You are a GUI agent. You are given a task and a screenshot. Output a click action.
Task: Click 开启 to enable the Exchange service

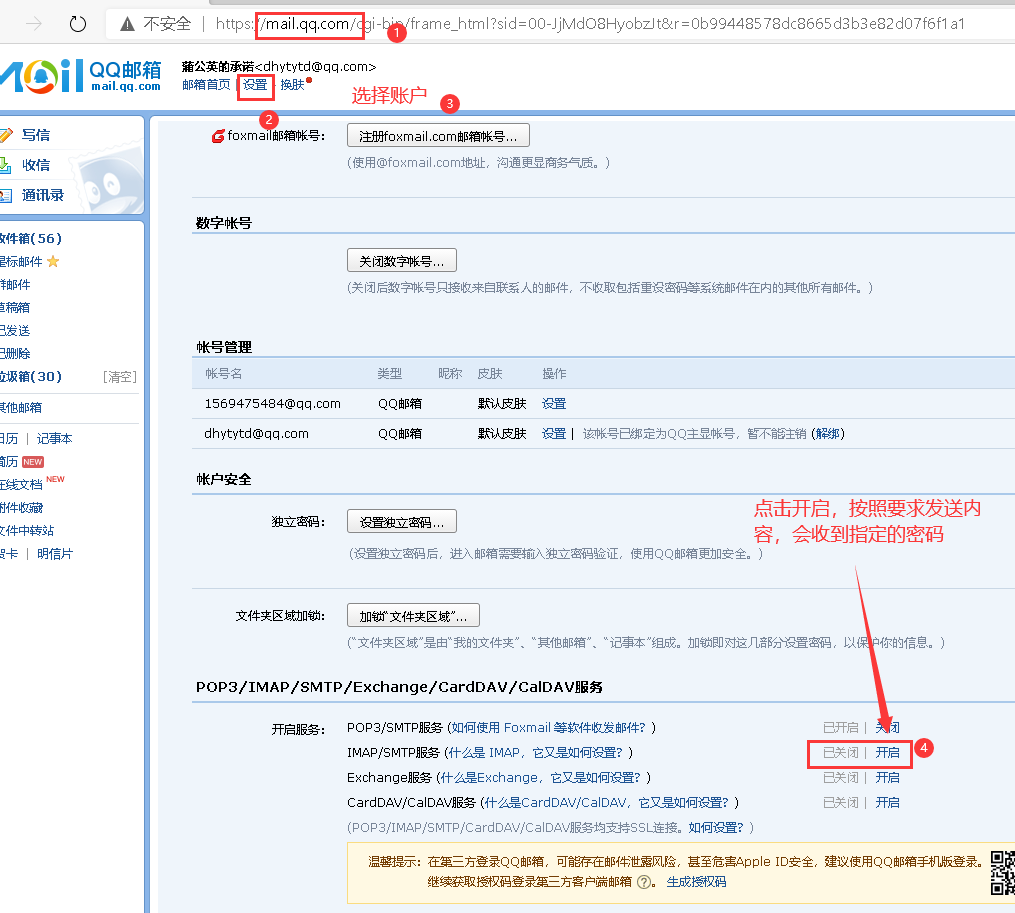(887, 777)
